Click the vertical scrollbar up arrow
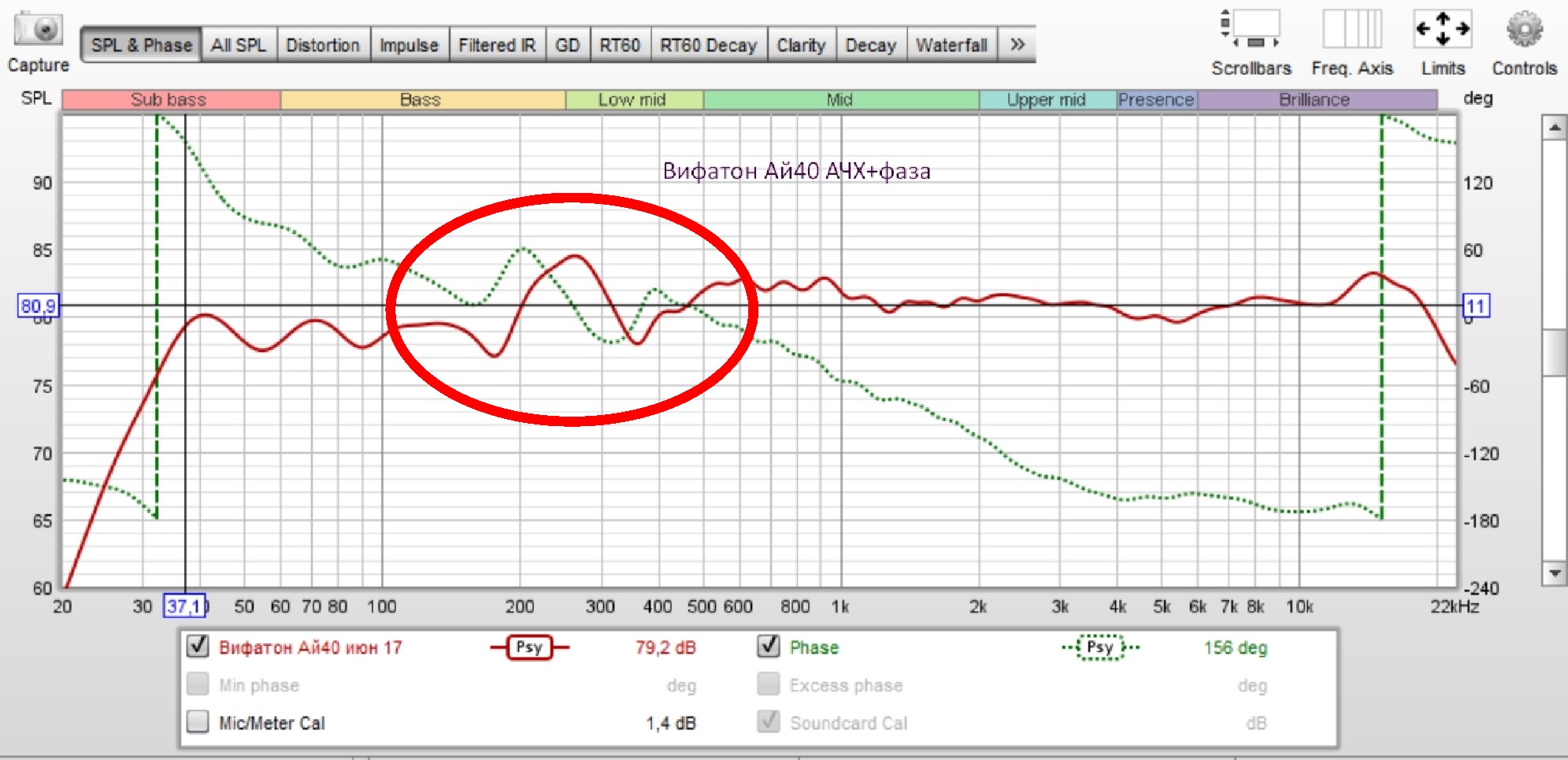The height and width of the screenshot is (760, 1568). (x=1555, y=127)
